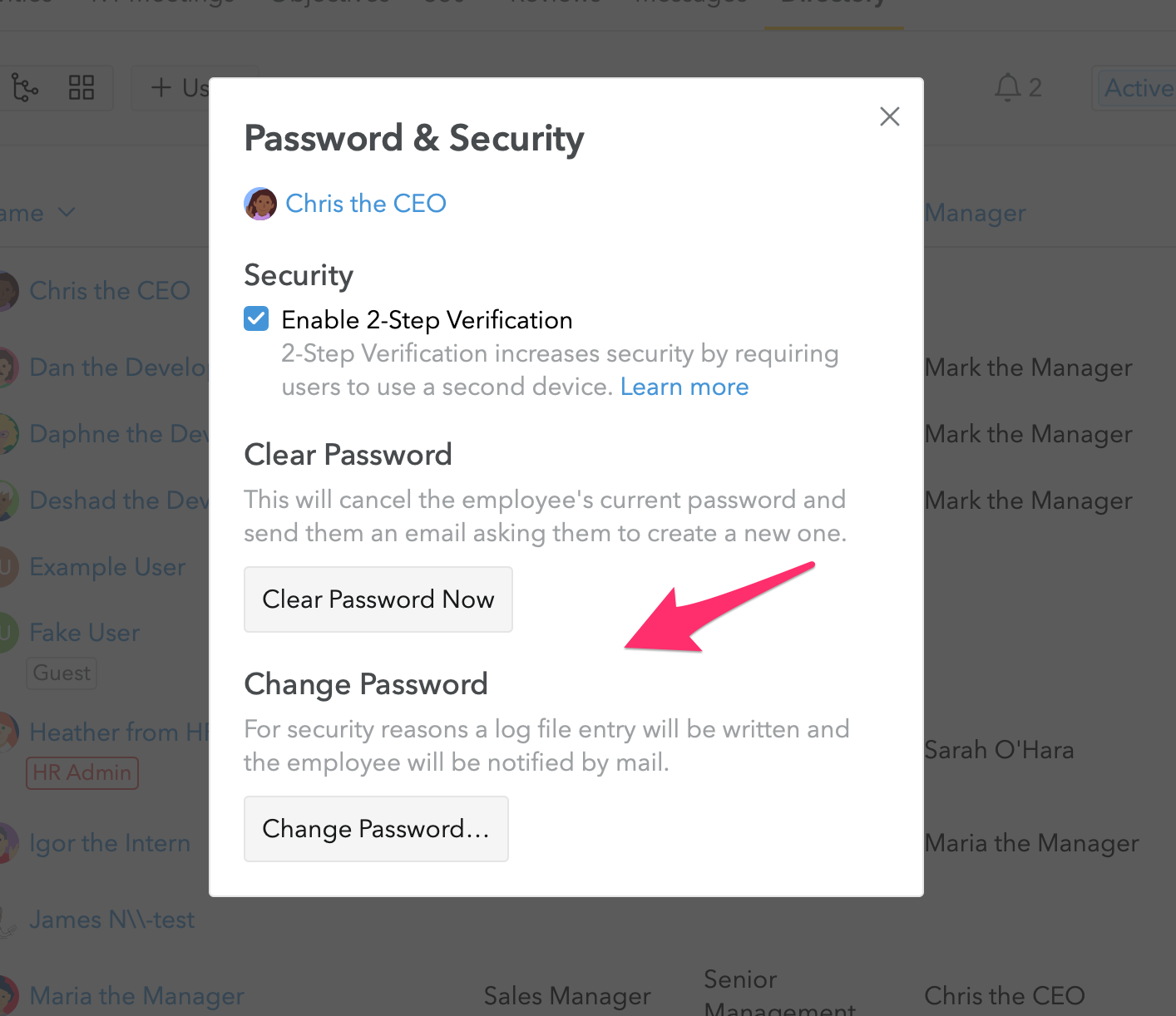Screen dimensions: 1176x1016
Task: Open the Learn more link
Action: click(x=684, y=386)
